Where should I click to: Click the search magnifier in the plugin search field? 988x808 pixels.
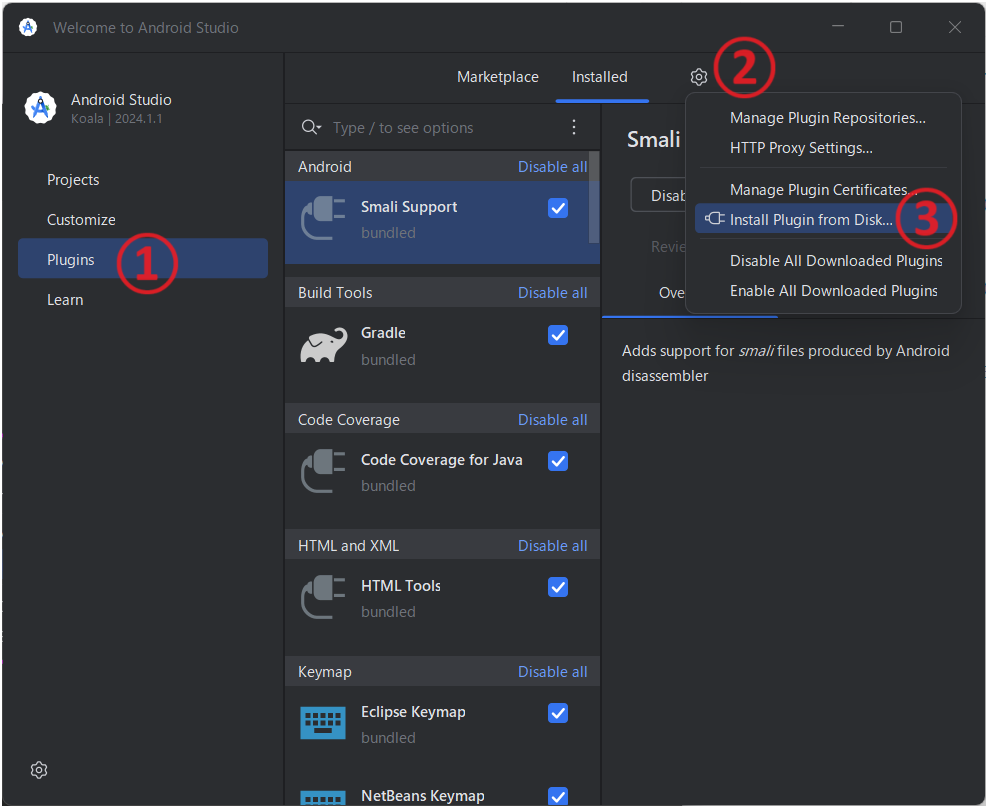310,127
